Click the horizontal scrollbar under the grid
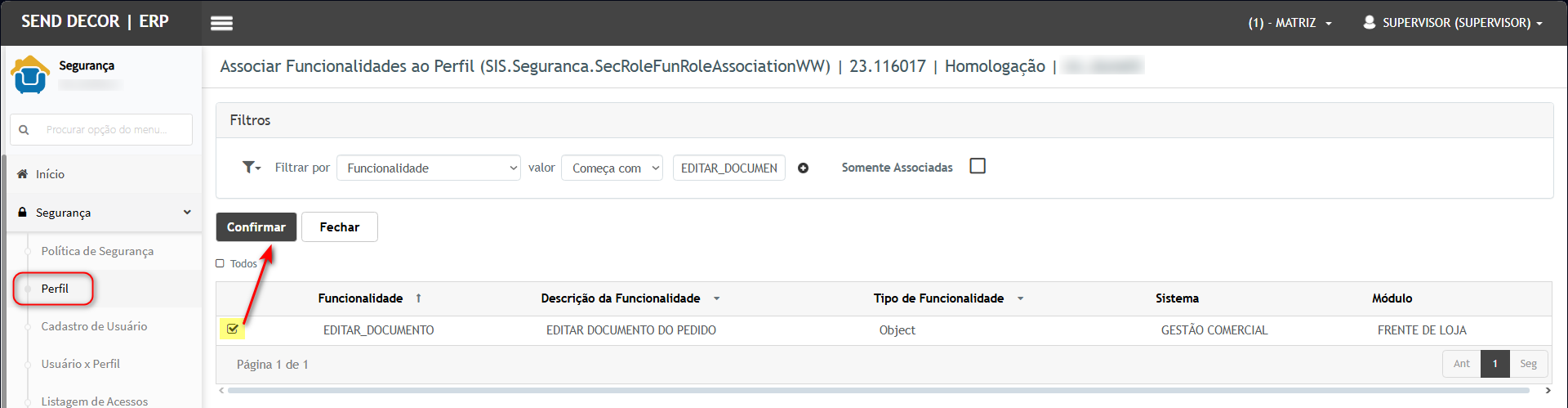This screenshot has height=408, width=1568. tap(878, 391)
